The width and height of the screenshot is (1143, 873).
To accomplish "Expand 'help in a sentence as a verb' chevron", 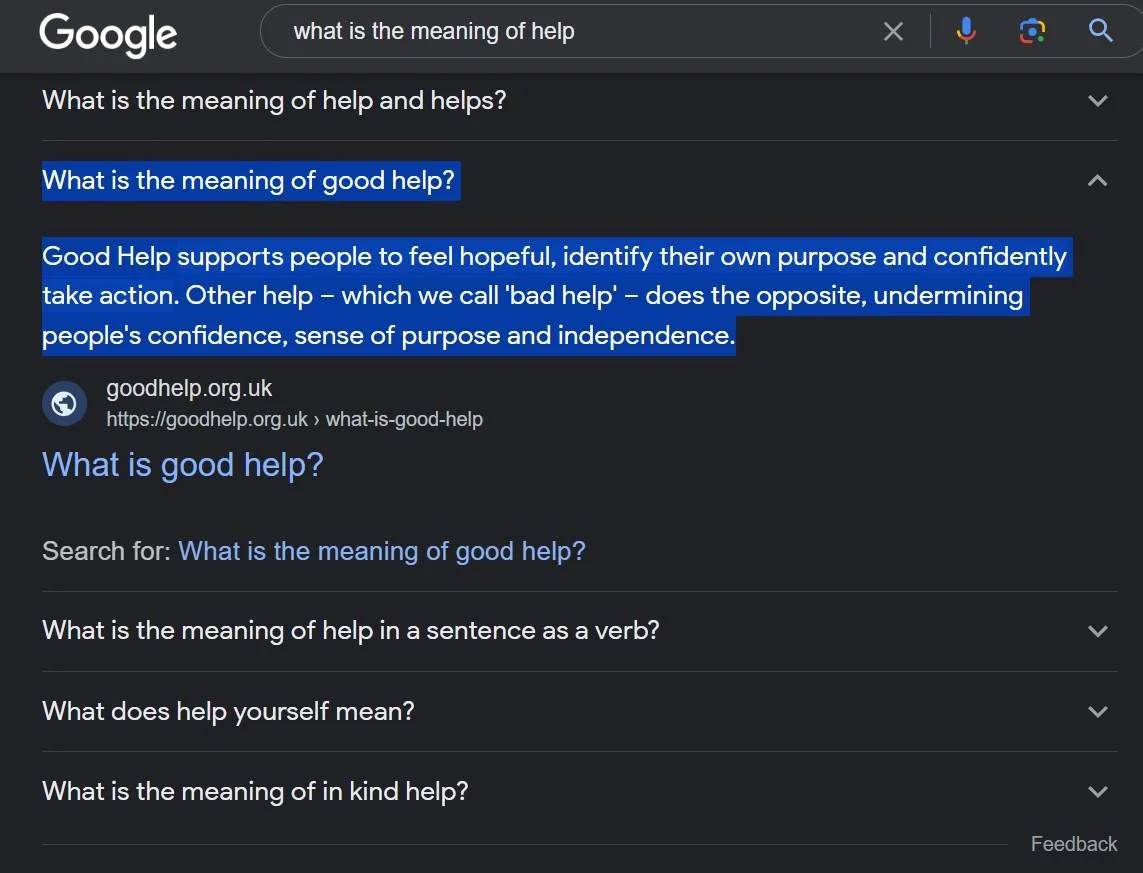I will click(x=1098, y=631).
